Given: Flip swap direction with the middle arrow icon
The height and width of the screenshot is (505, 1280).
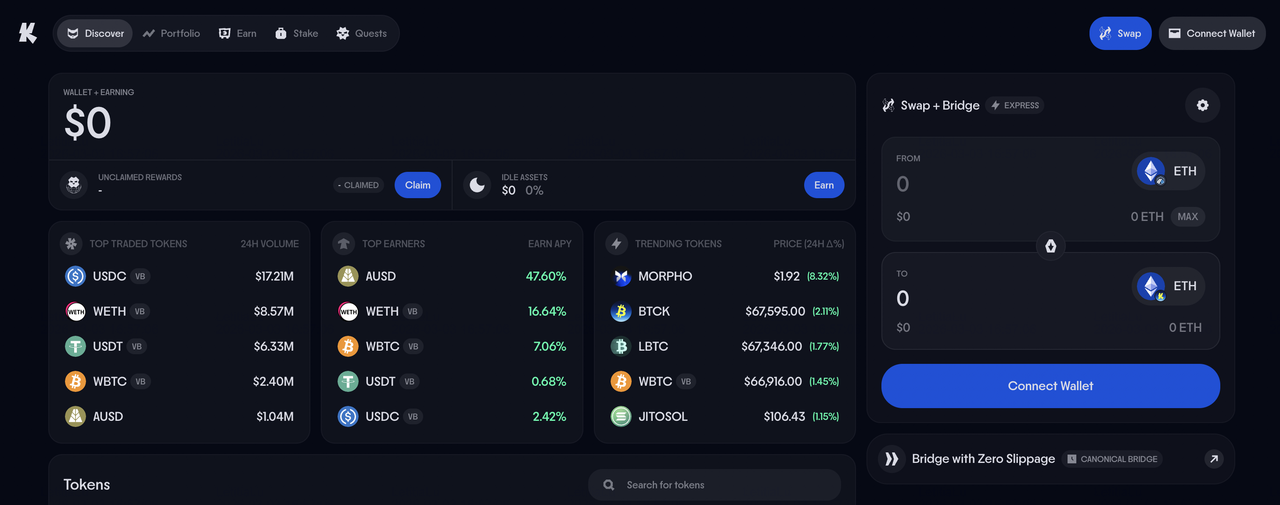Looking at the screenshot, I should coord(1050,245).
